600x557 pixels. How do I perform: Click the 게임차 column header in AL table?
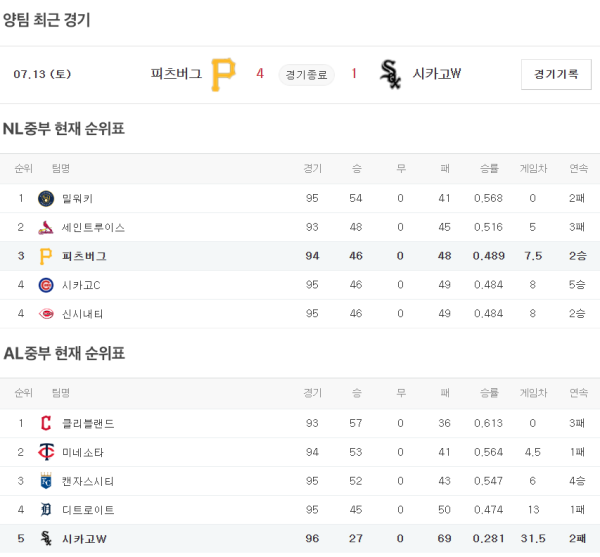(533, 393)
